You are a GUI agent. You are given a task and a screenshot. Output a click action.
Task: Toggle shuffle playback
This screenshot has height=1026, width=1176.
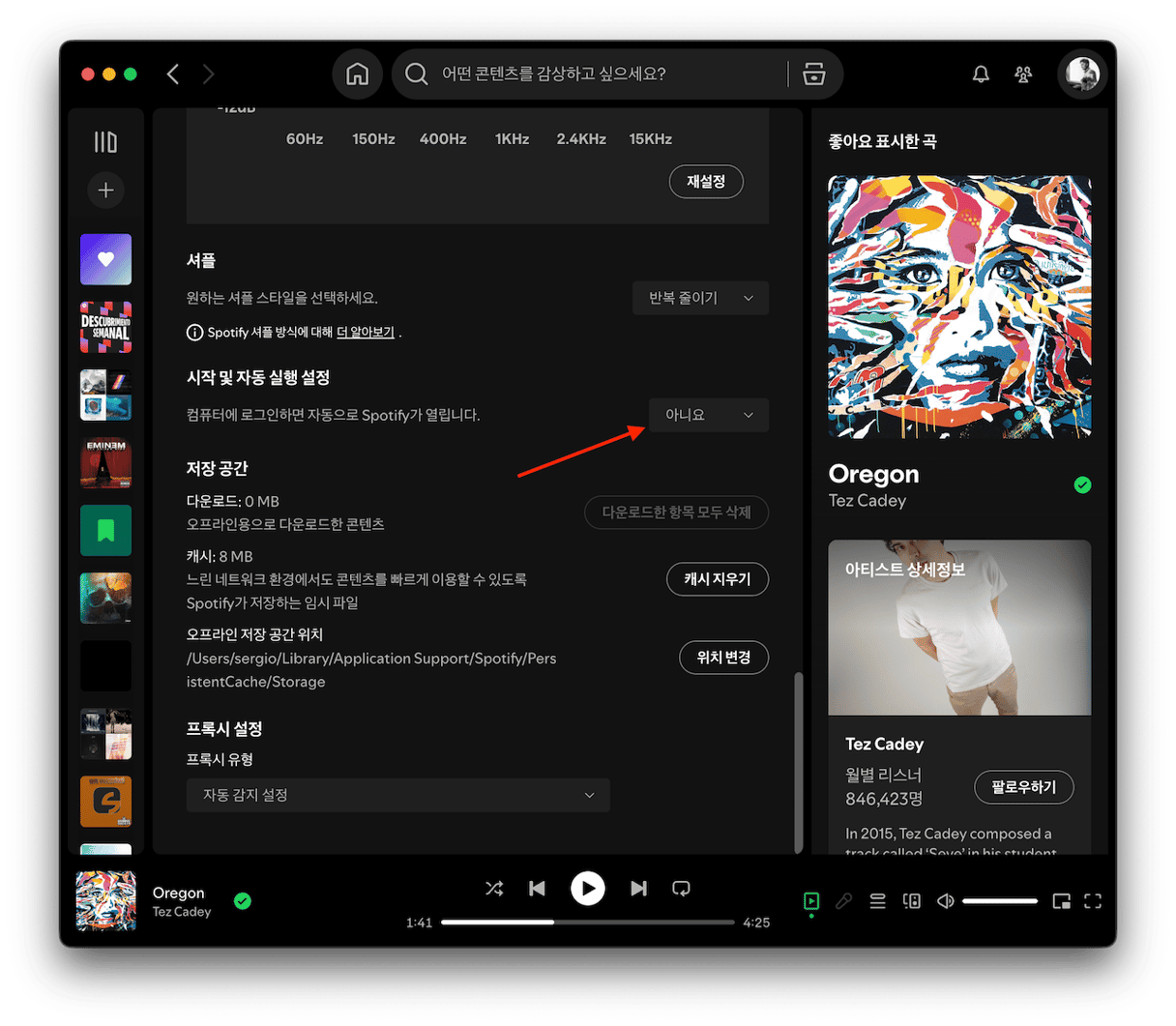point(494,889)
